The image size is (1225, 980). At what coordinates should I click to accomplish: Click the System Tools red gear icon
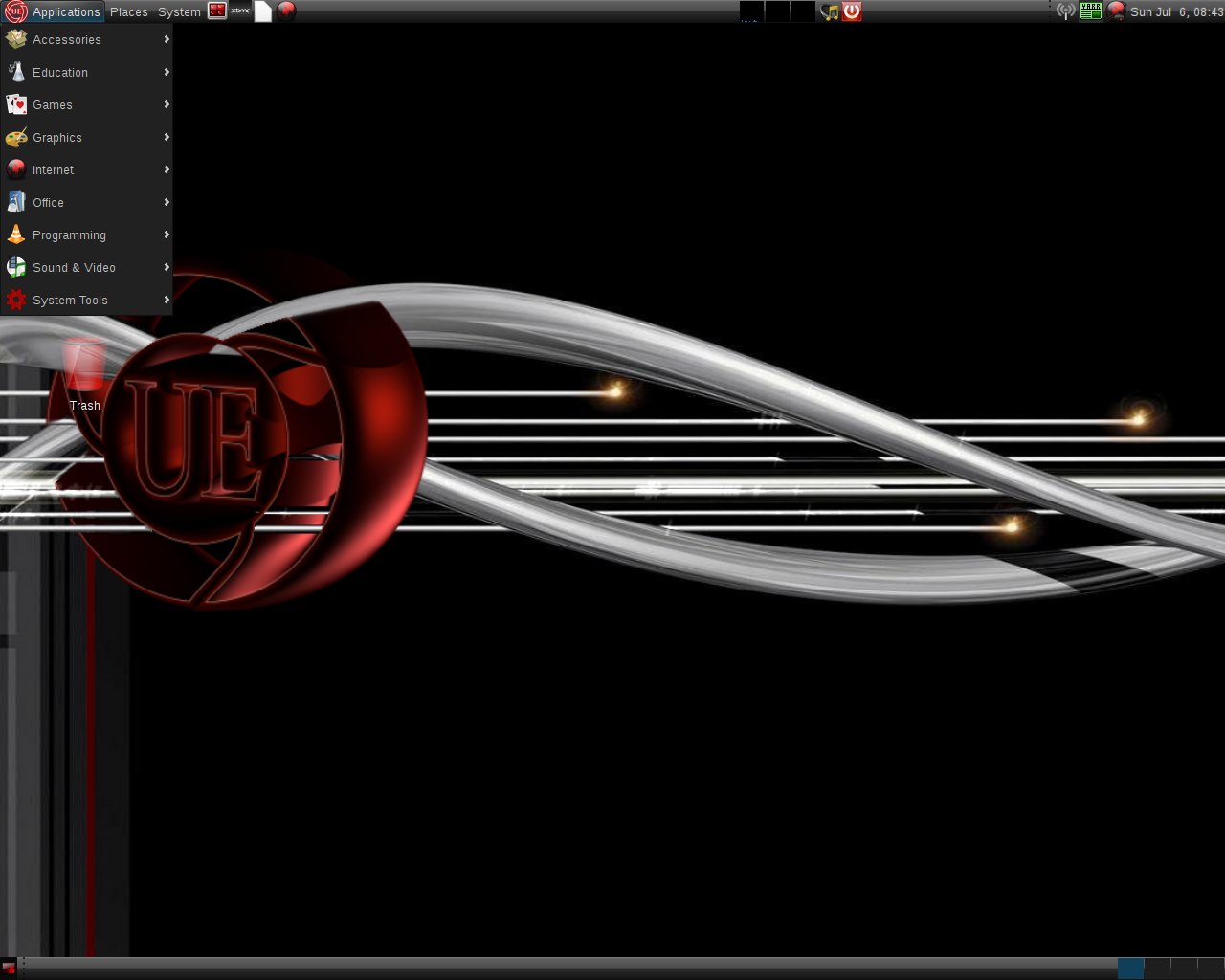click(16, 300)
